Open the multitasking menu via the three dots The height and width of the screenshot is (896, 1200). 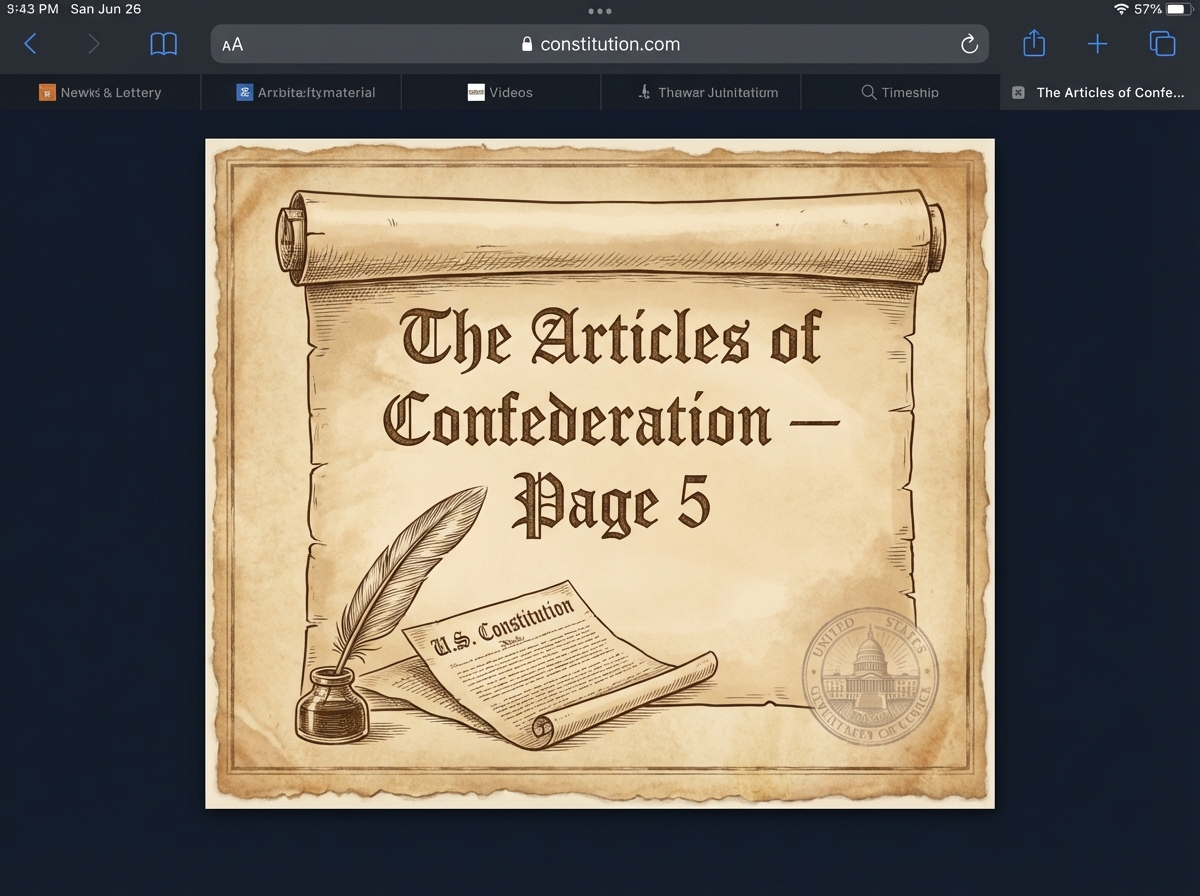pos(600,11)
